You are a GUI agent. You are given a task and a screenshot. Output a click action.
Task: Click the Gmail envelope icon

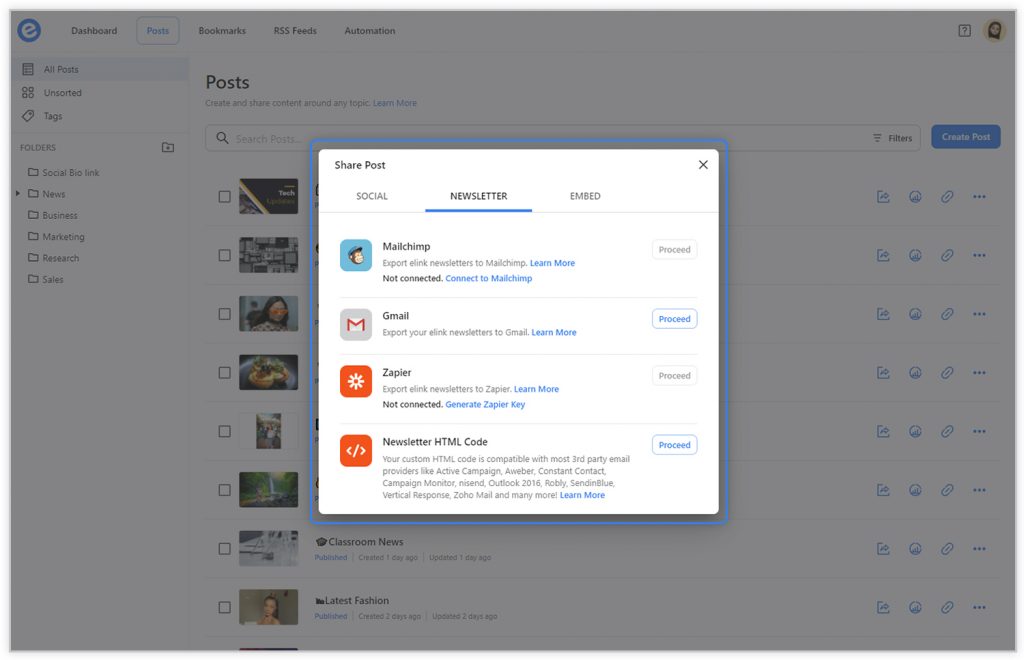click(x=356, y=325)
